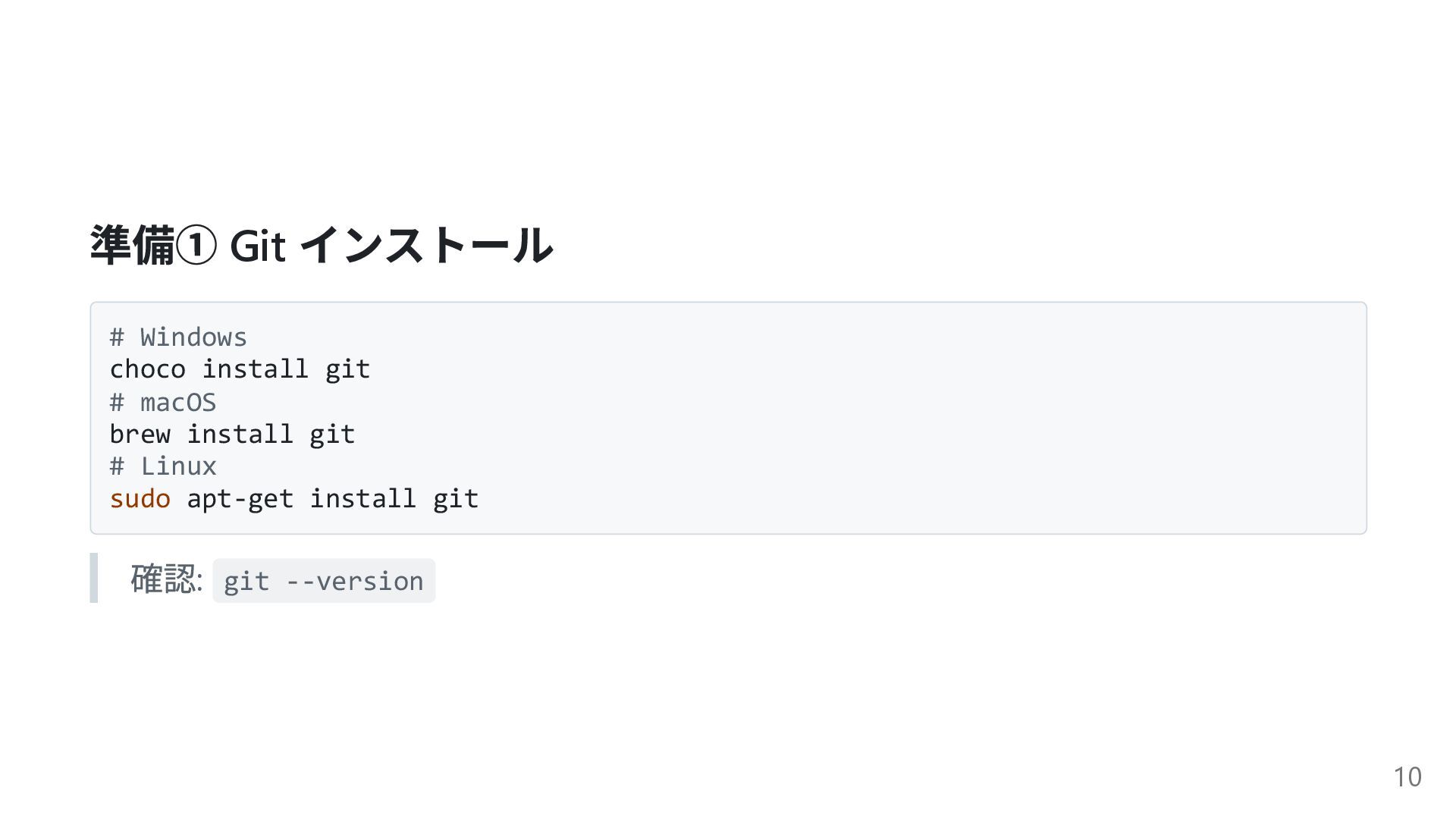Click the "確認:" label text
1456x819 pixels.
[x=166, y=579]
